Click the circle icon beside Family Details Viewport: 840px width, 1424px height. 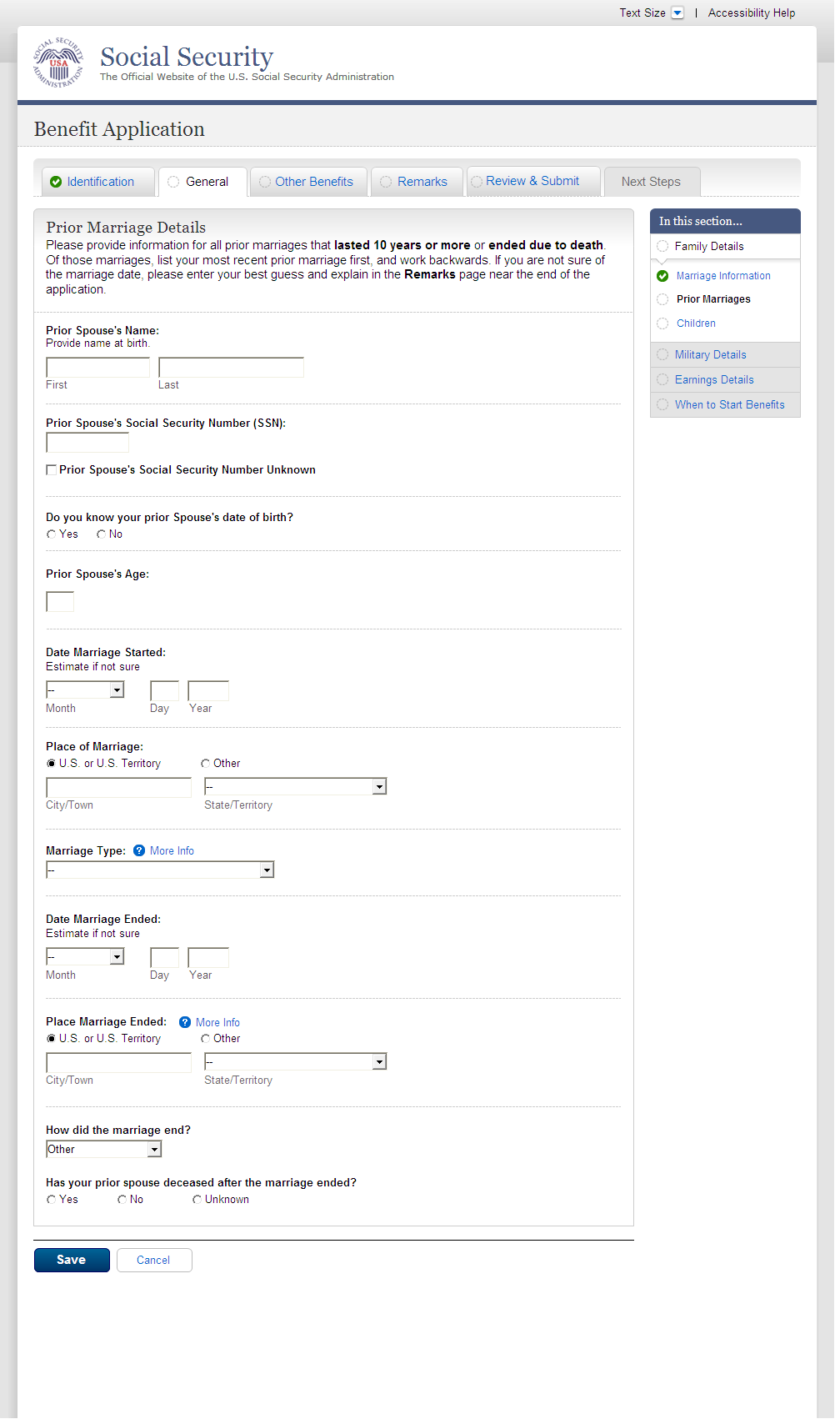(x=662, y=247)
